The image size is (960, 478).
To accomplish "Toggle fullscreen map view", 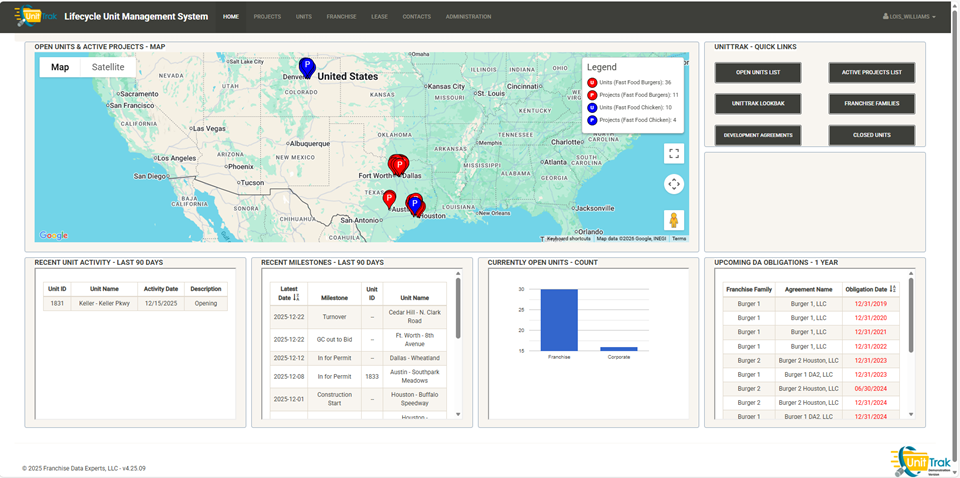I will pyautogui.click(x=673, y=153).
